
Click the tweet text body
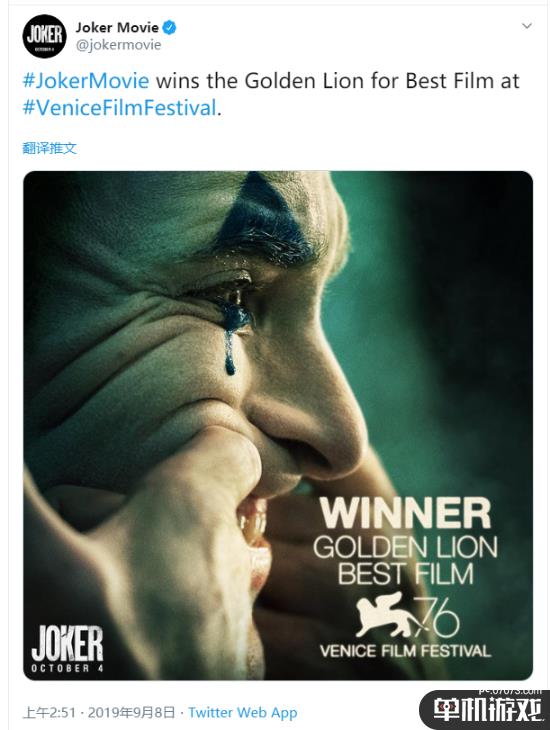click(271, 94)
